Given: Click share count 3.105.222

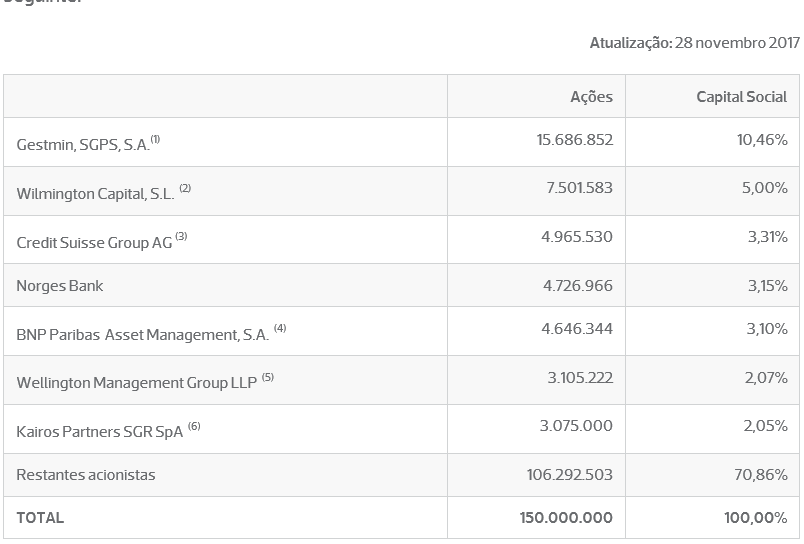Looking at the screenshot, I should pos(580,377).
